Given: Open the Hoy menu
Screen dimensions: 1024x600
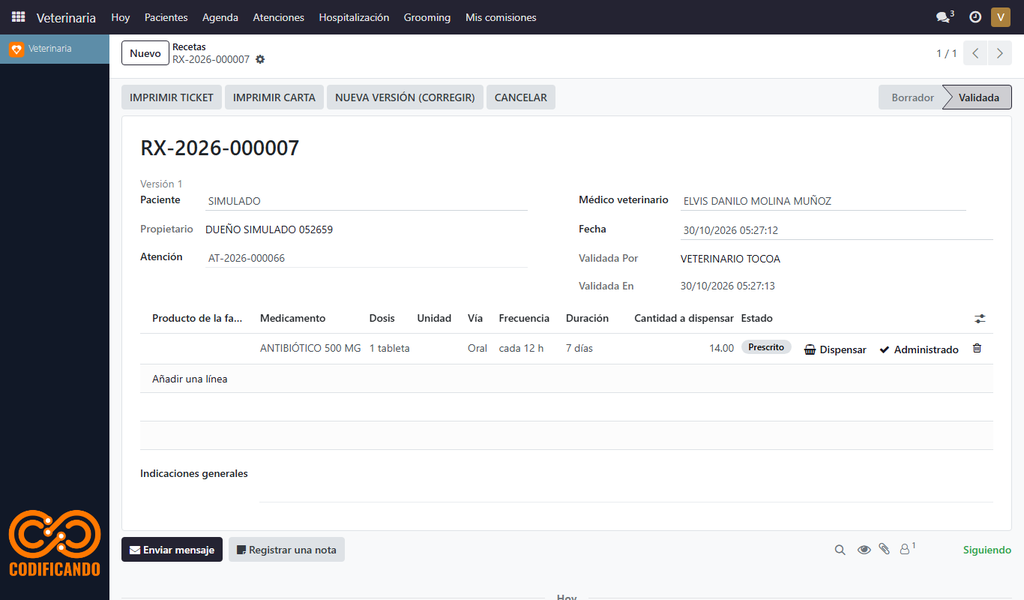Looking at the screenshot, I should tap(120, 17).
